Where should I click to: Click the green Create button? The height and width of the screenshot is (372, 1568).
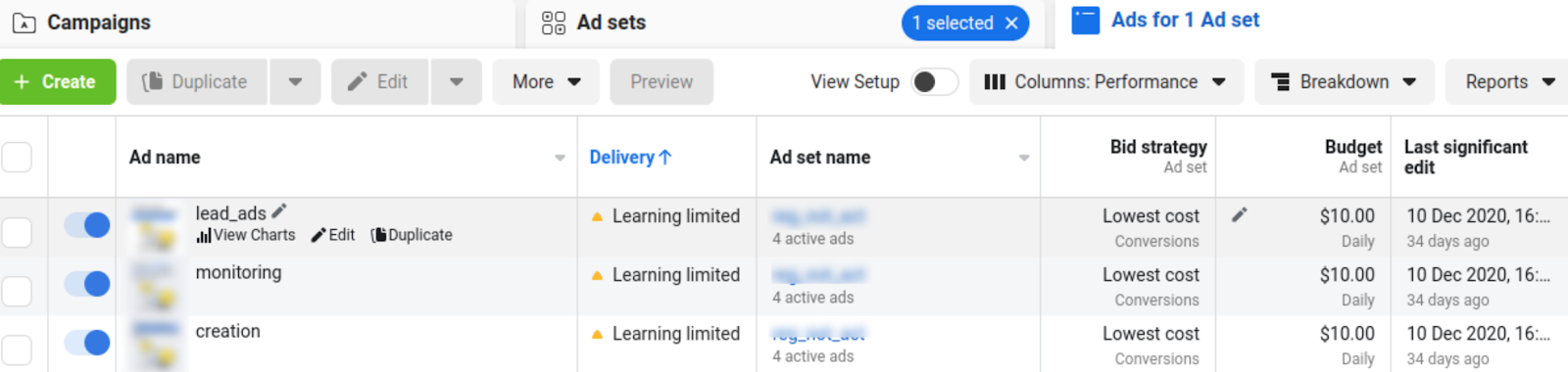(x=58, y=81)
